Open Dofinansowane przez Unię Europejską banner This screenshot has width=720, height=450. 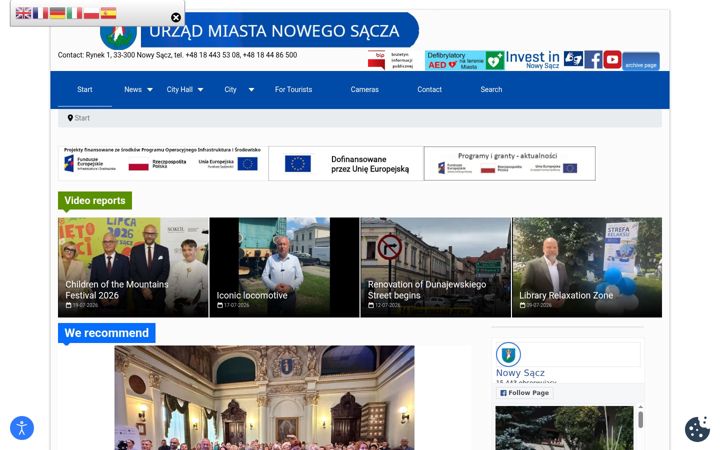pos(346,163)
